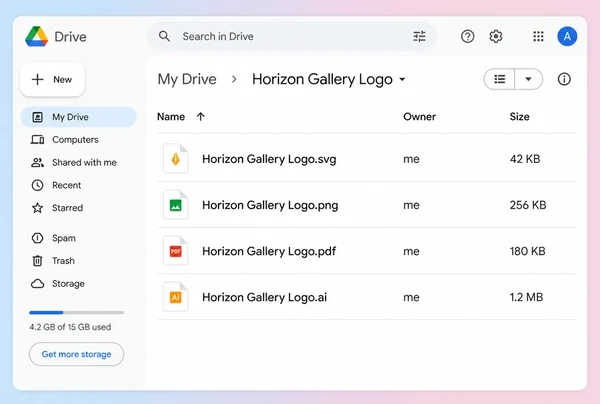Click the Google Drive logo

click(36, 37)
